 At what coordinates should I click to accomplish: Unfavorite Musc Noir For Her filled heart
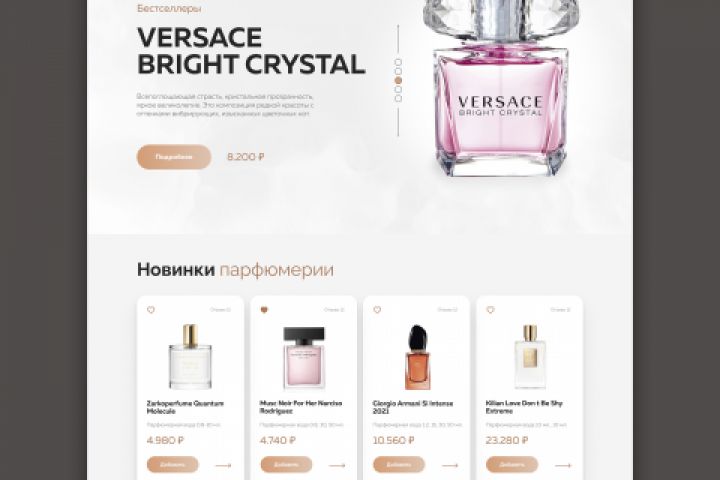point(264,310)
